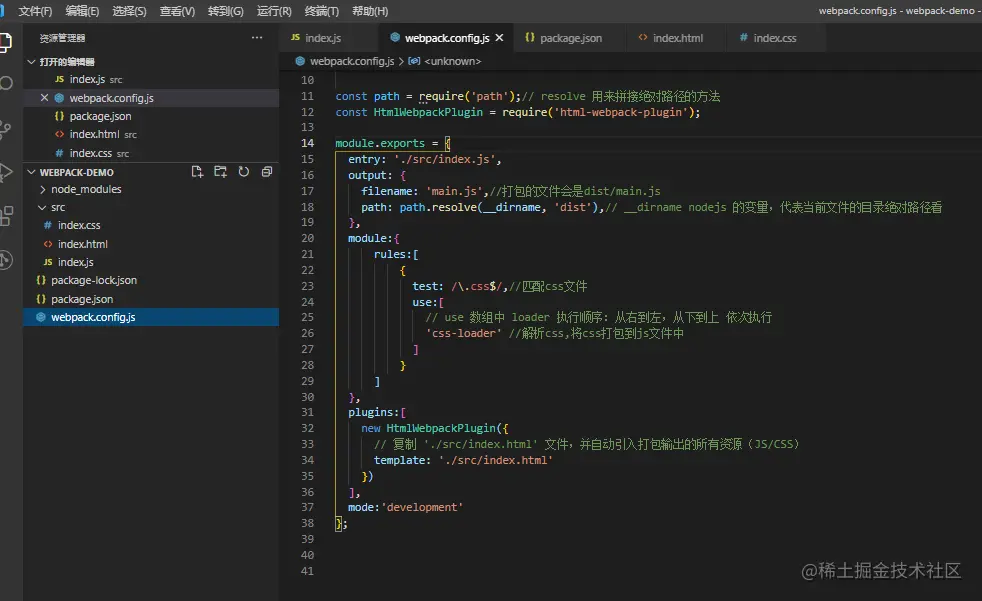Close webpack.config.js in open editors list

coord(44,98)
